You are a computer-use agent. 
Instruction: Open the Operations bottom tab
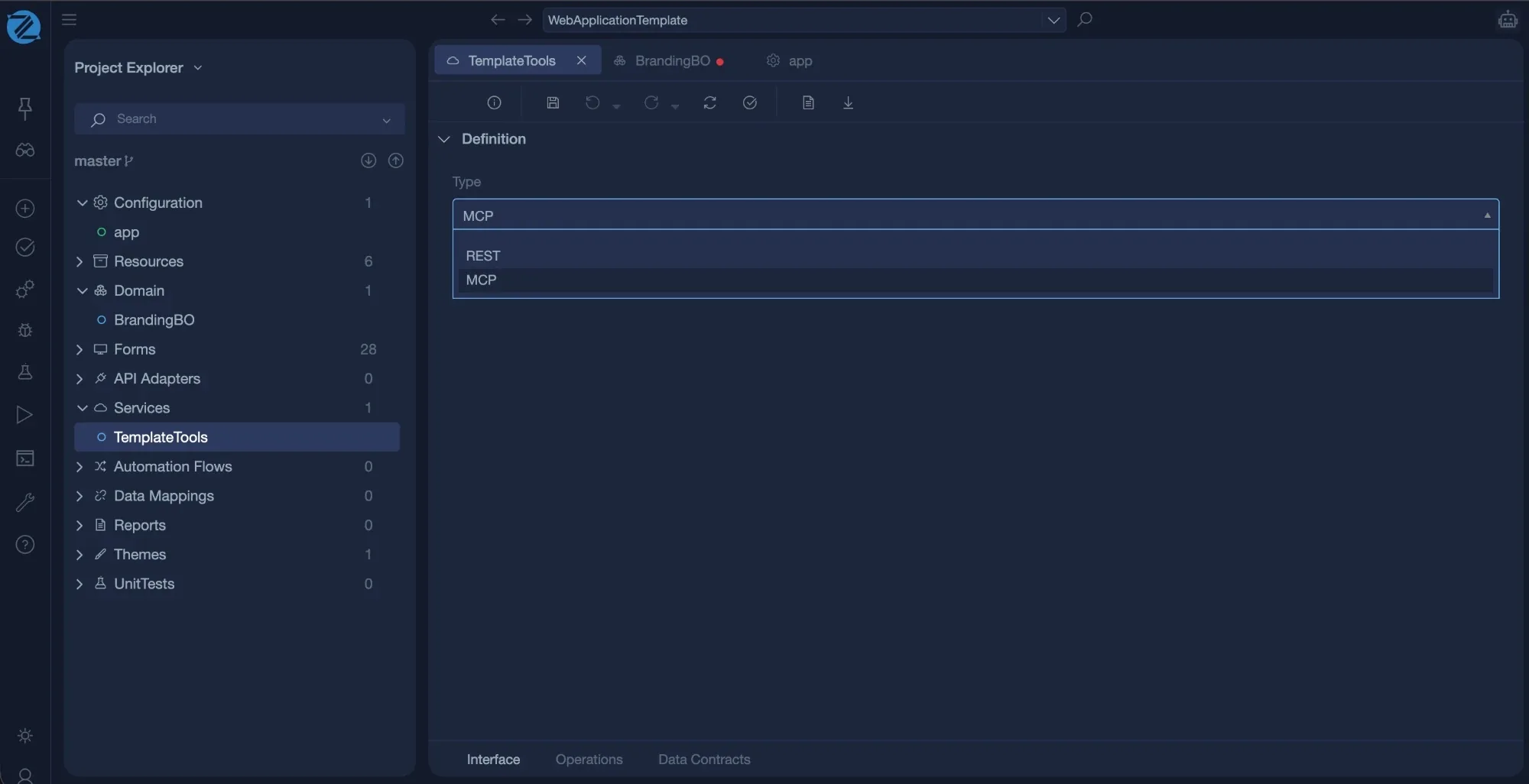point(589,760)
